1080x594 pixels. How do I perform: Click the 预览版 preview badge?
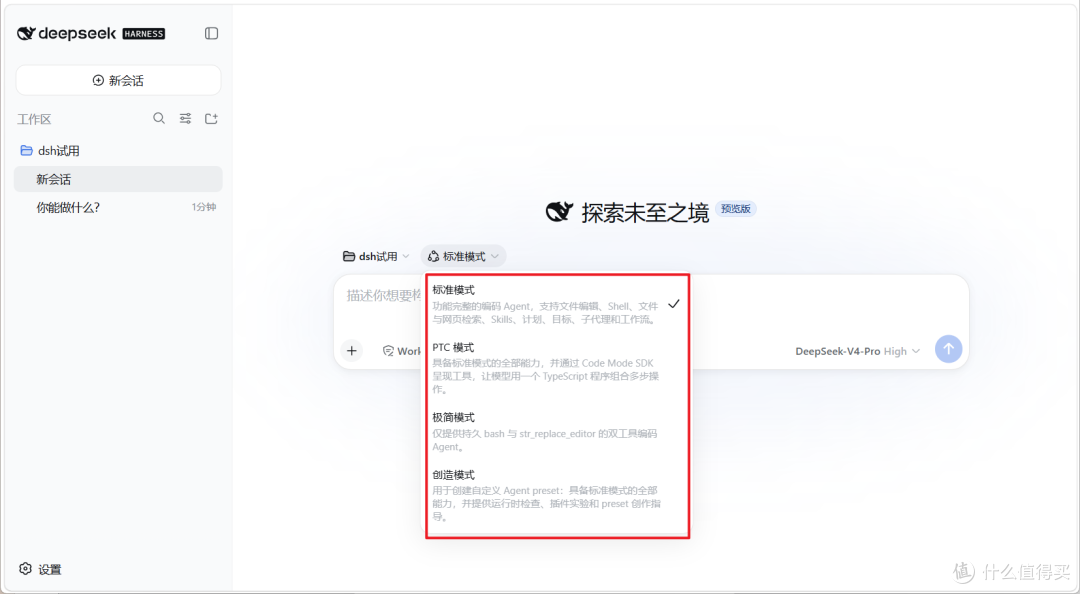(736, 209)
